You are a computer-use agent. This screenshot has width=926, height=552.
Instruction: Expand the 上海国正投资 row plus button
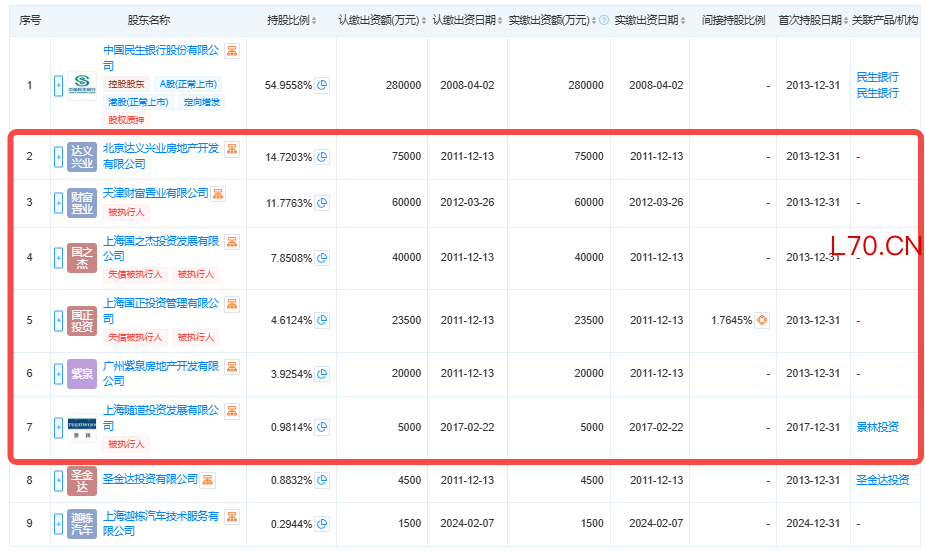(x=58, y=321)
